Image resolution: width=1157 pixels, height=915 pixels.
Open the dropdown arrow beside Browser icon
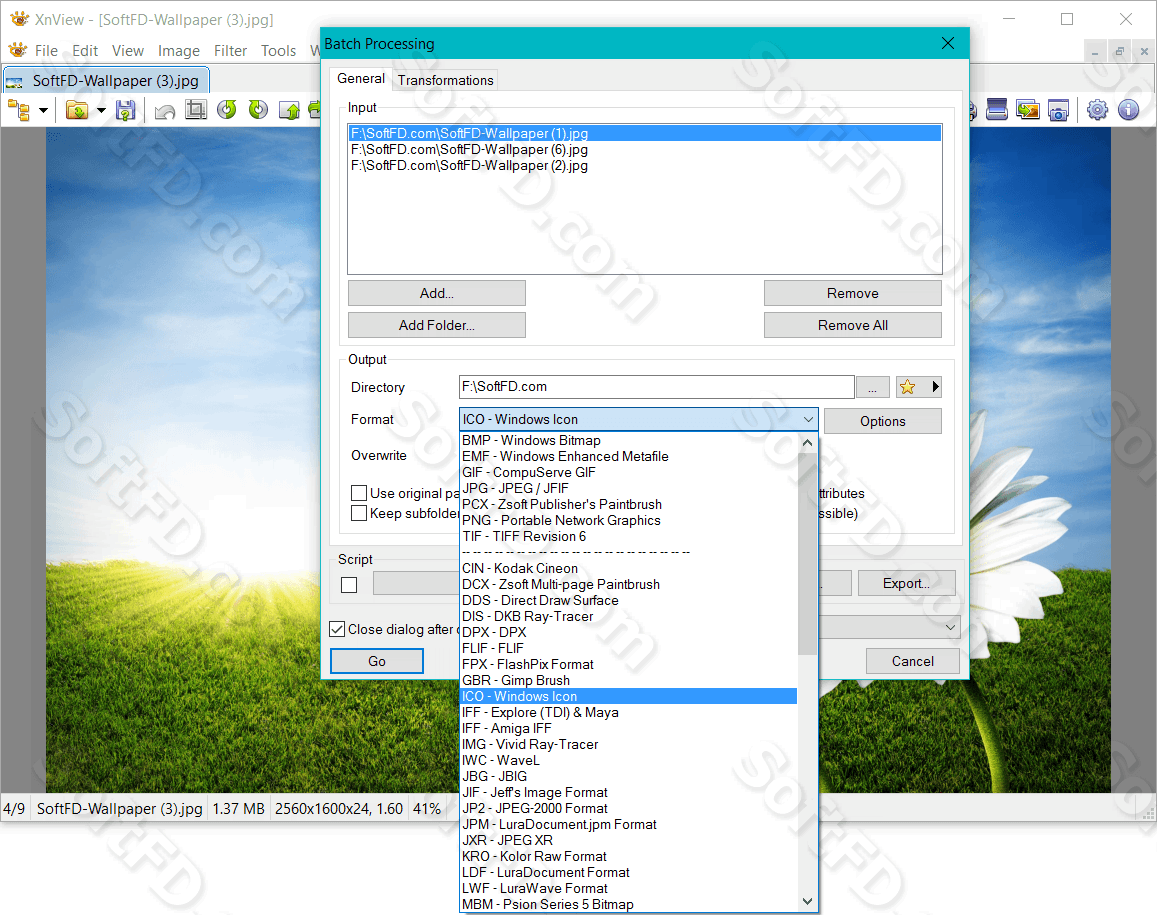[x=44, y=111]
